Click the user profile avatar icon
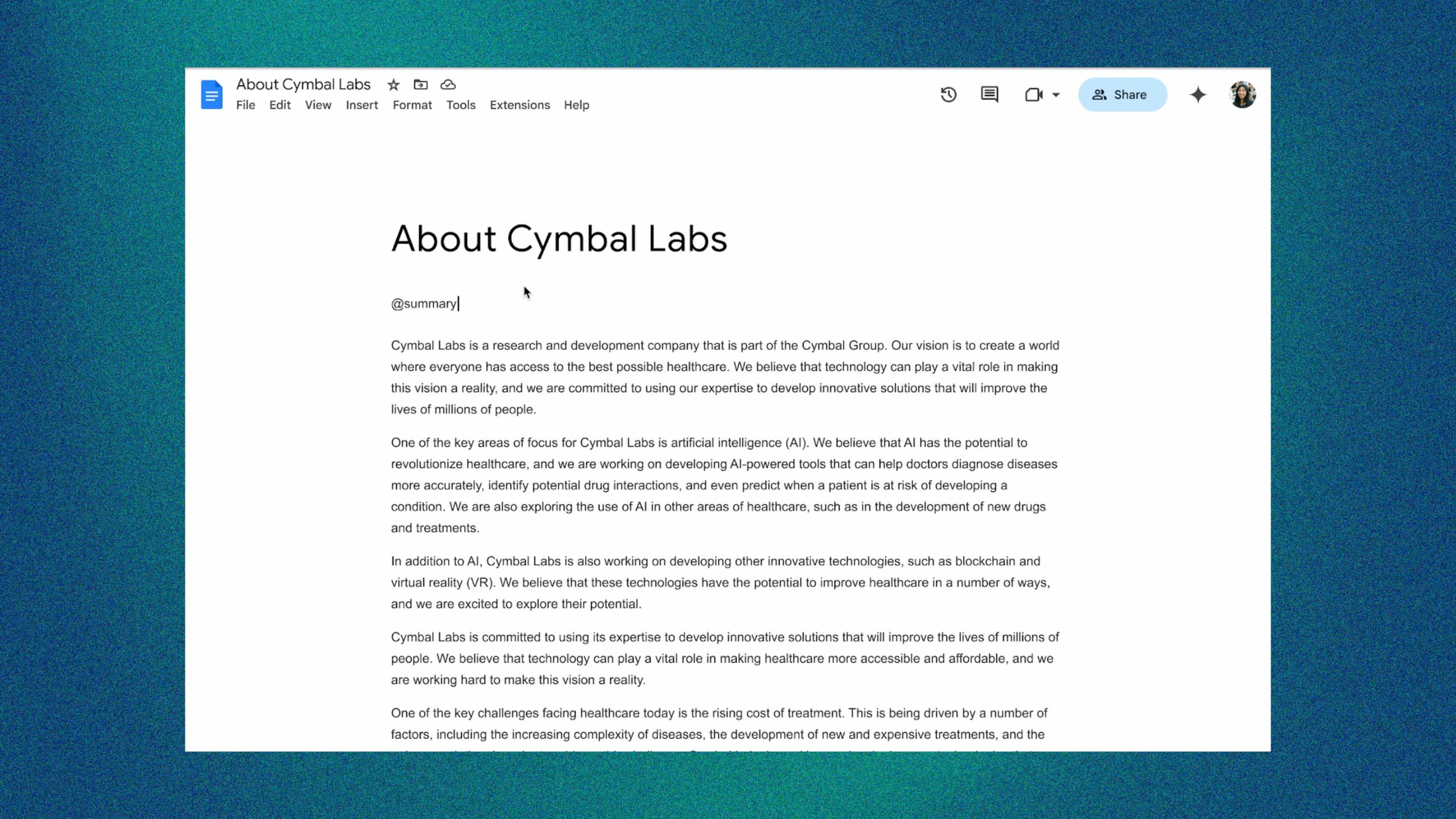This screenshot has height=819, width=1456. 1243,94
